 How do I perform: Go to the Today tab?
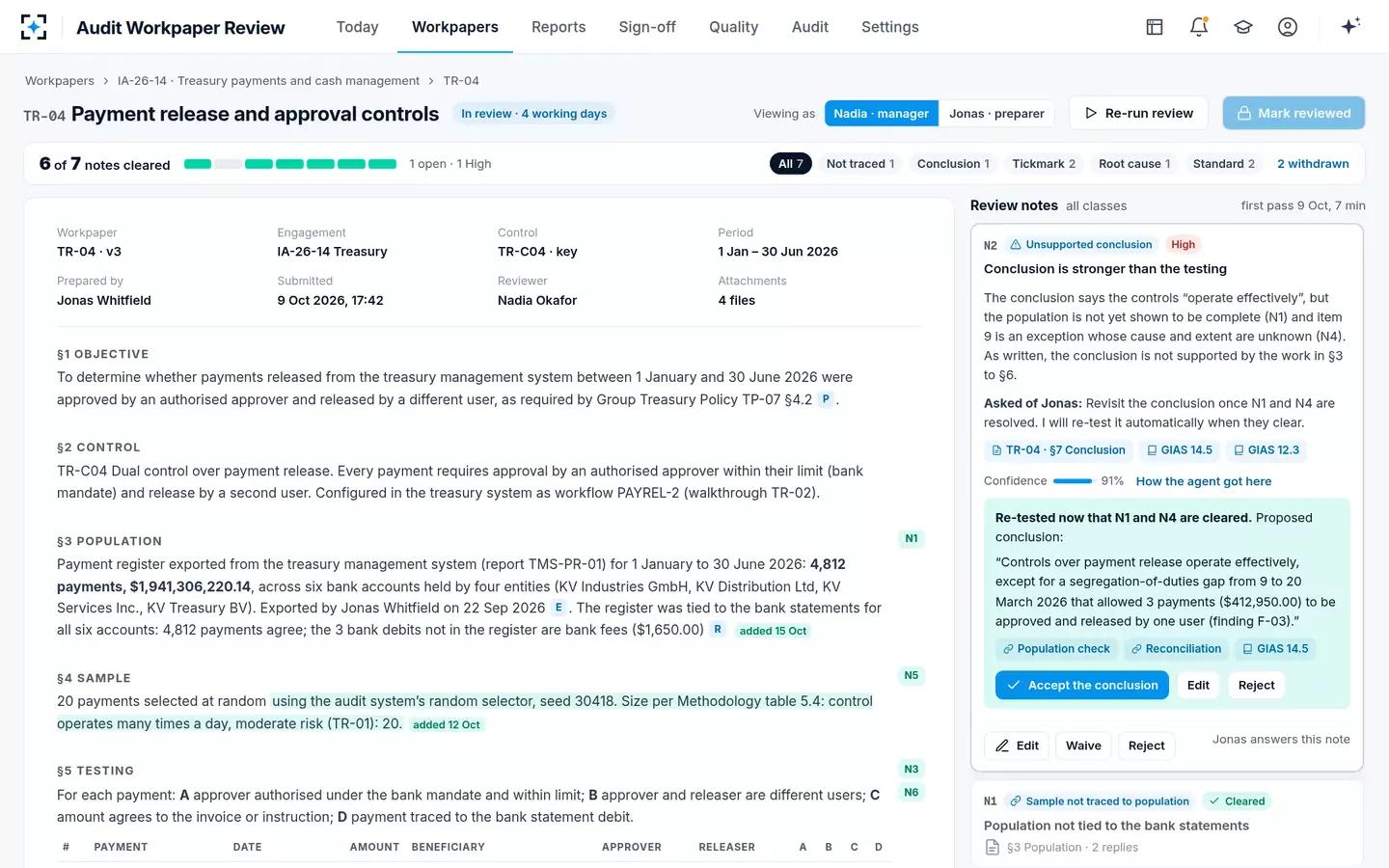[357, 27]
